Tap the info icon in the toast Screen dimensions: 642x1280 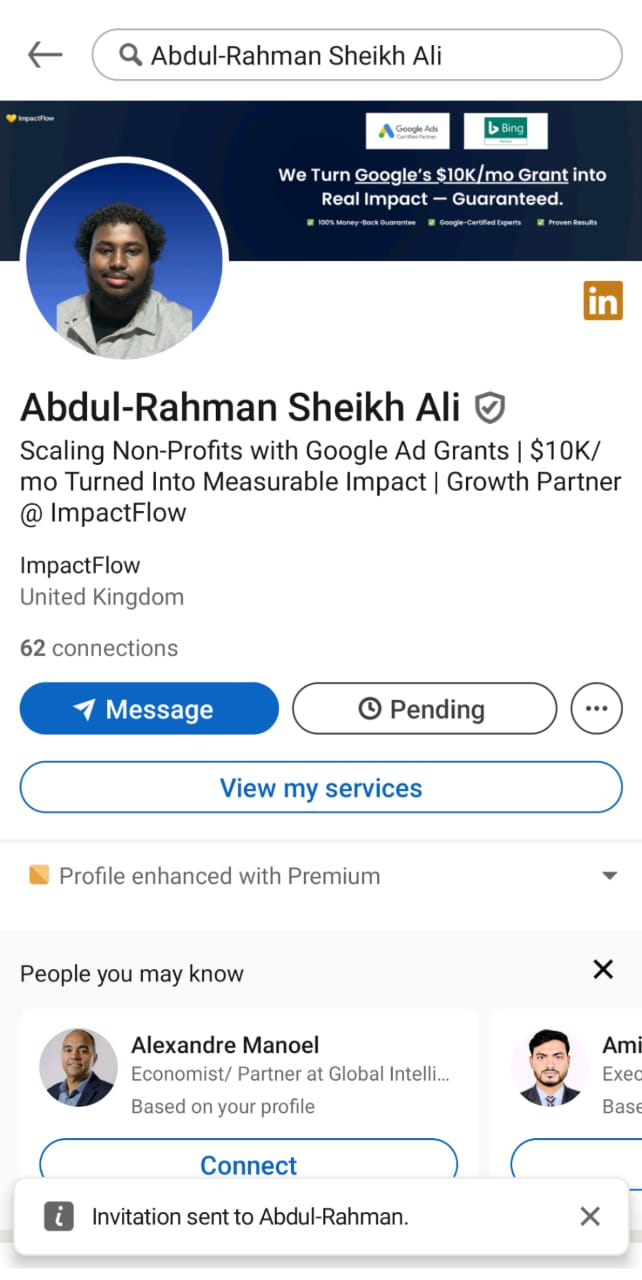(x=59, y=1216)
